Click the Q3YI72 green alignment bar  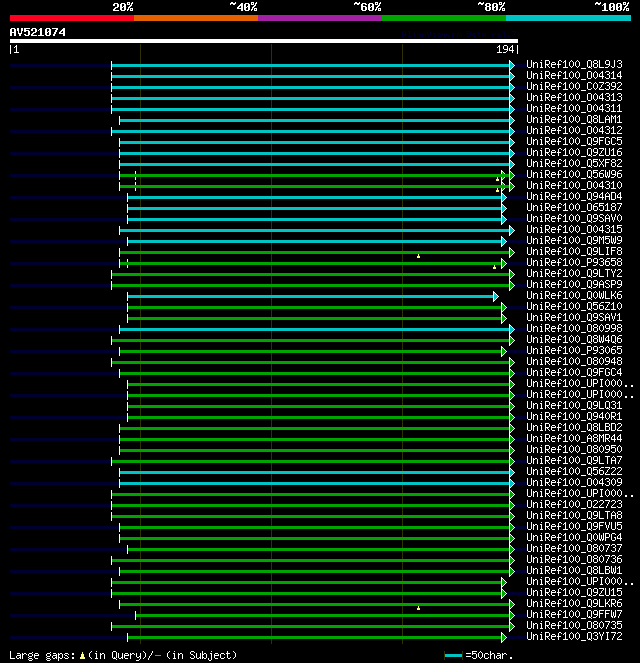(314, 637)
